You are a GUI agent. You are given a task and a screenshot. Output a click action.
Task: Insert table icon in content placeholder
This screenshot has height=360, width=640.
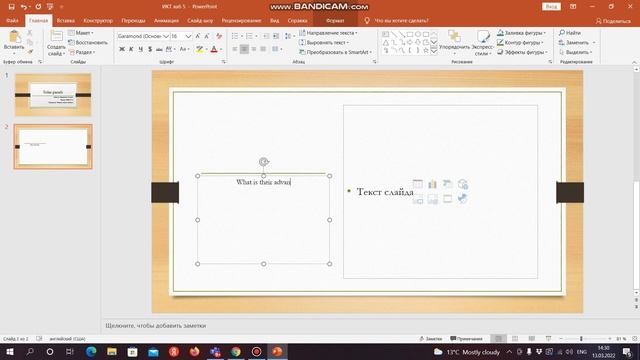(418, 184)
